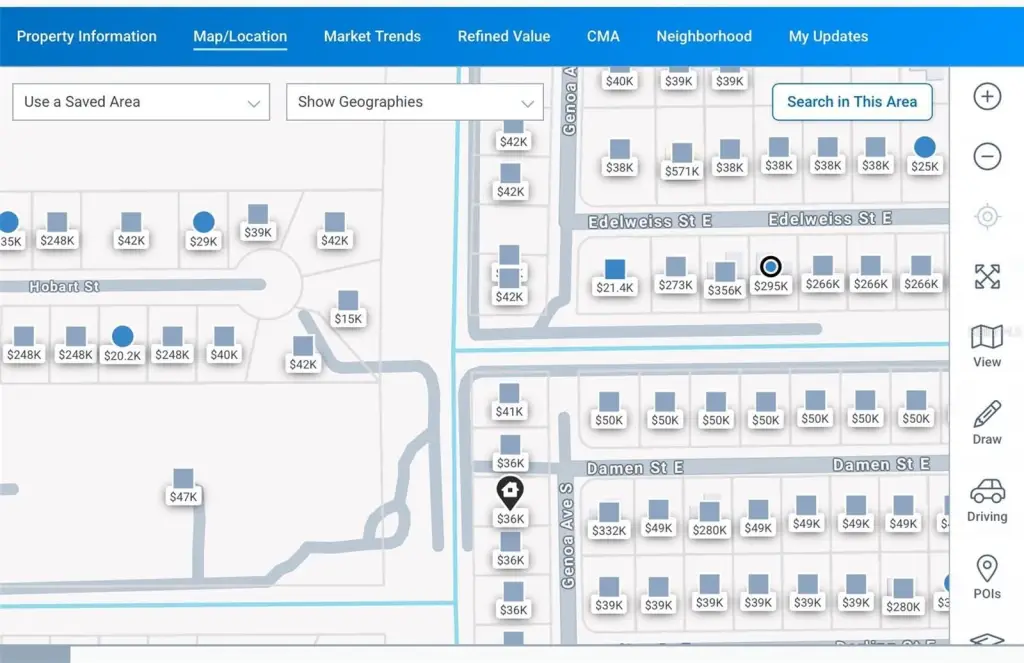The image size is (1024, 663).
Task: Expand the Show Geographies dropdown
Action: (x=415, y=102)
